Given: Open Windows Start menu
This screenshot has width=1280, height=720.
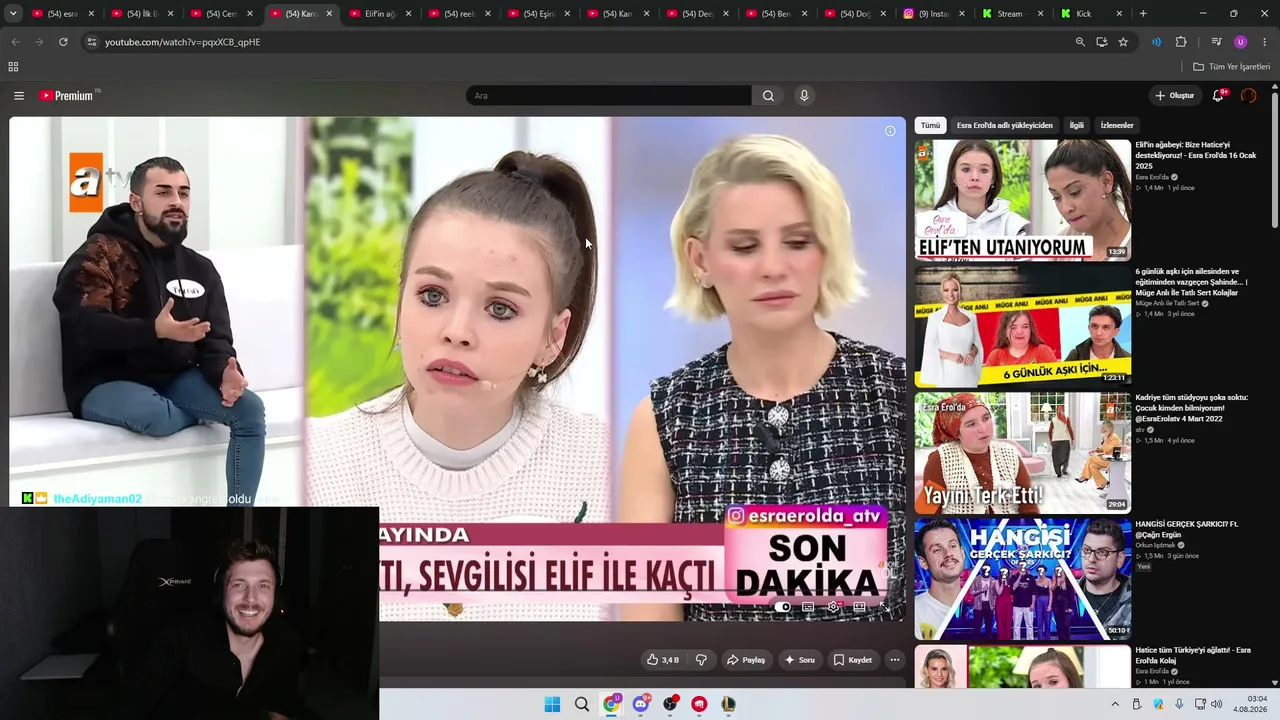Looking at the screenshot, I should coord(552,705).
